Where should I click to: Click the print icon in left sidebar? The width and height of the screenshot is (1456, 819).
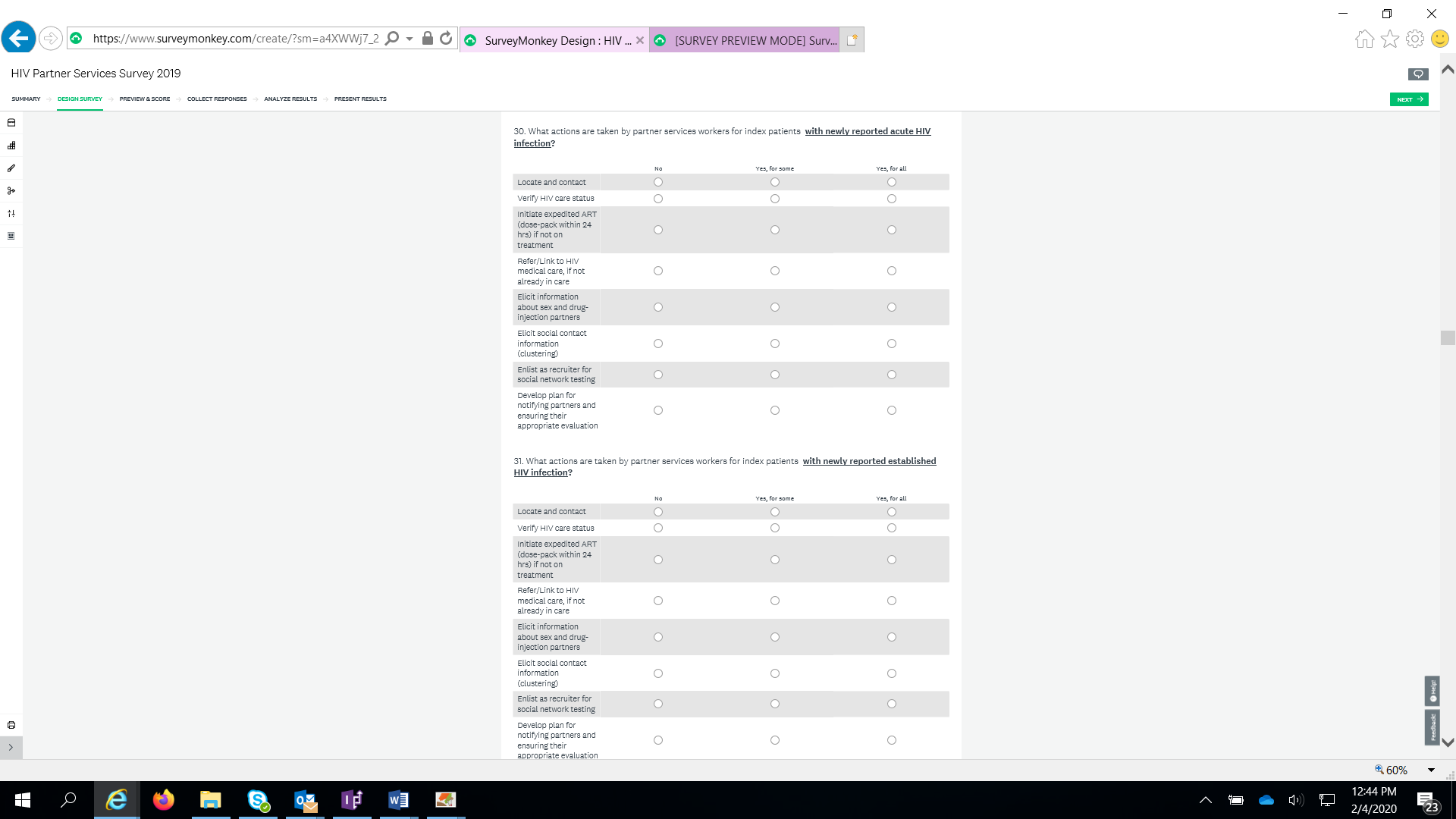point(11,725)
